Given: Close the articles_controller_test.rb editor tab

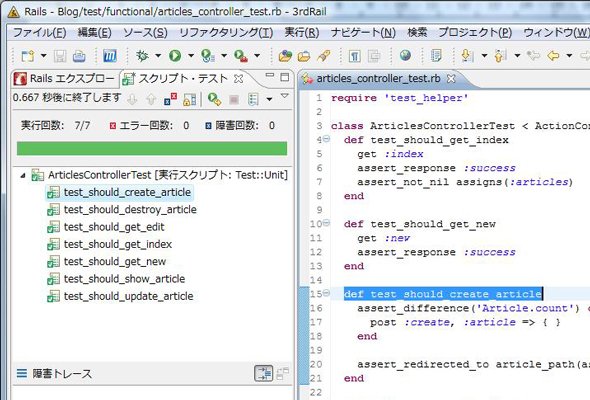Looking at the screenshot, I should 451,79.
